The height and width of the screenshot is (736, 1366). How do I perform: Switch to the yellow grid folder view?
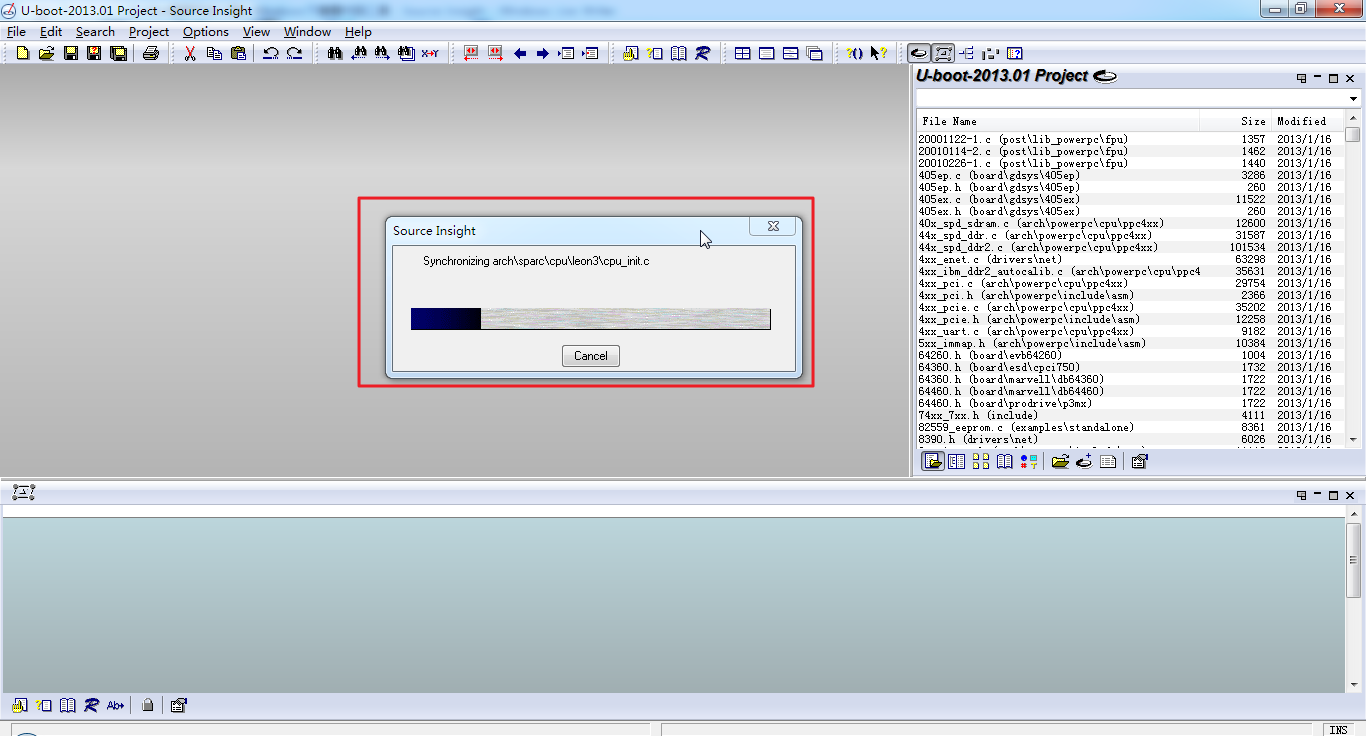tap(981, 461)
